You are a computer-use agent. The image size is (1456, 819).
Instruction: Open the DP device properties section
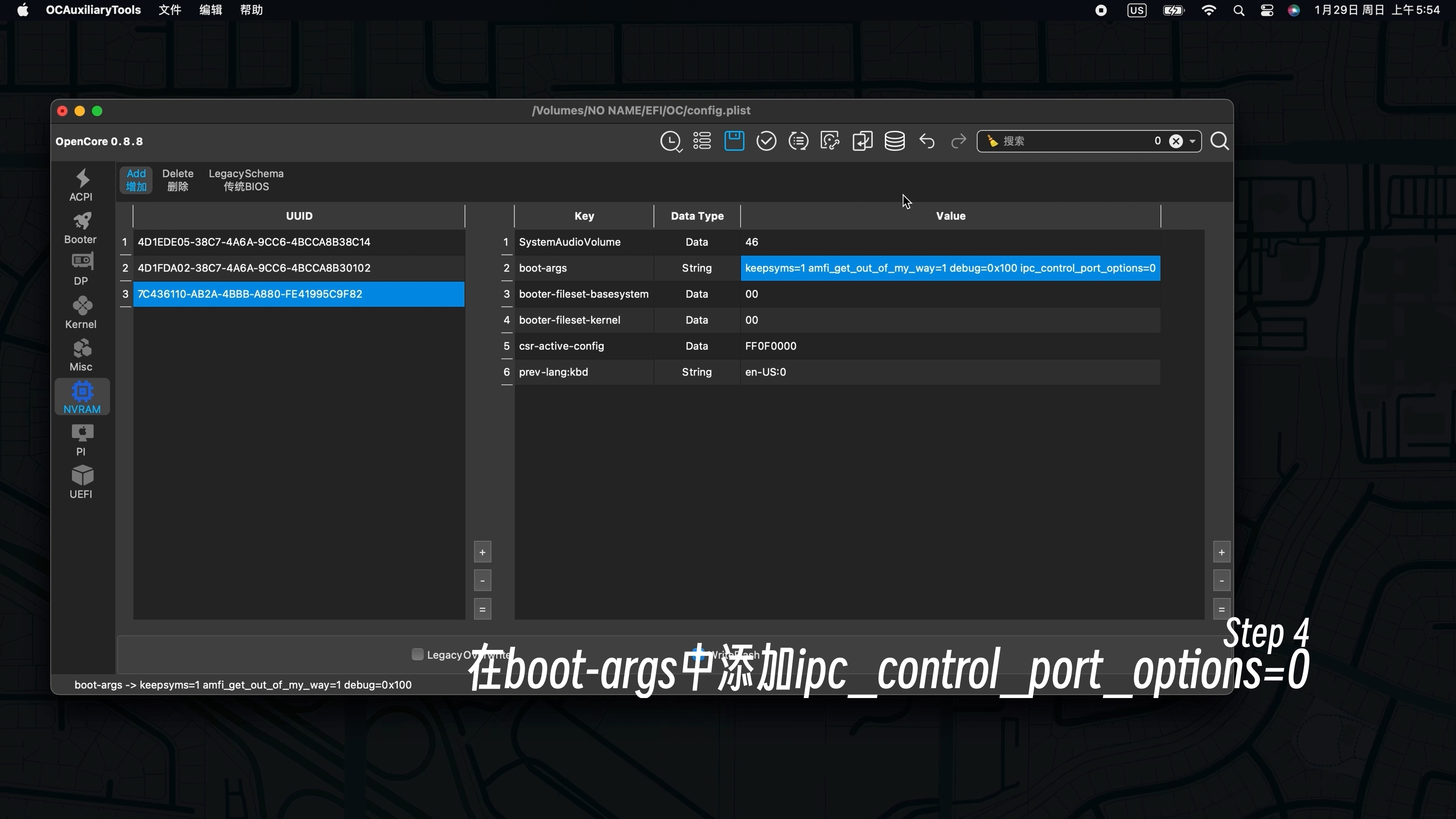pos(82,270)
